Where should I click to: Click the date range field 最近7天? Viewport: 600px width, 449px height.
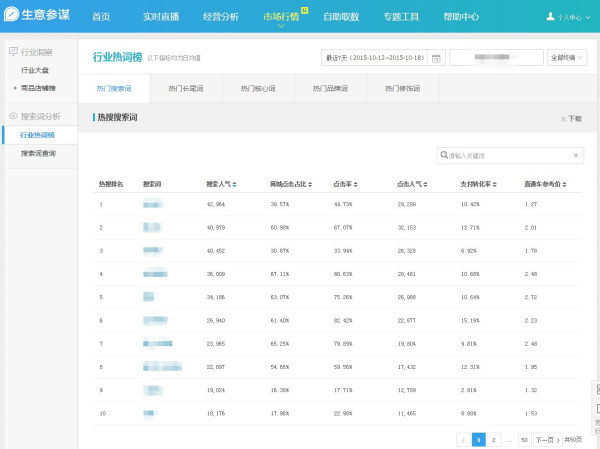click(x=375, y=57)
